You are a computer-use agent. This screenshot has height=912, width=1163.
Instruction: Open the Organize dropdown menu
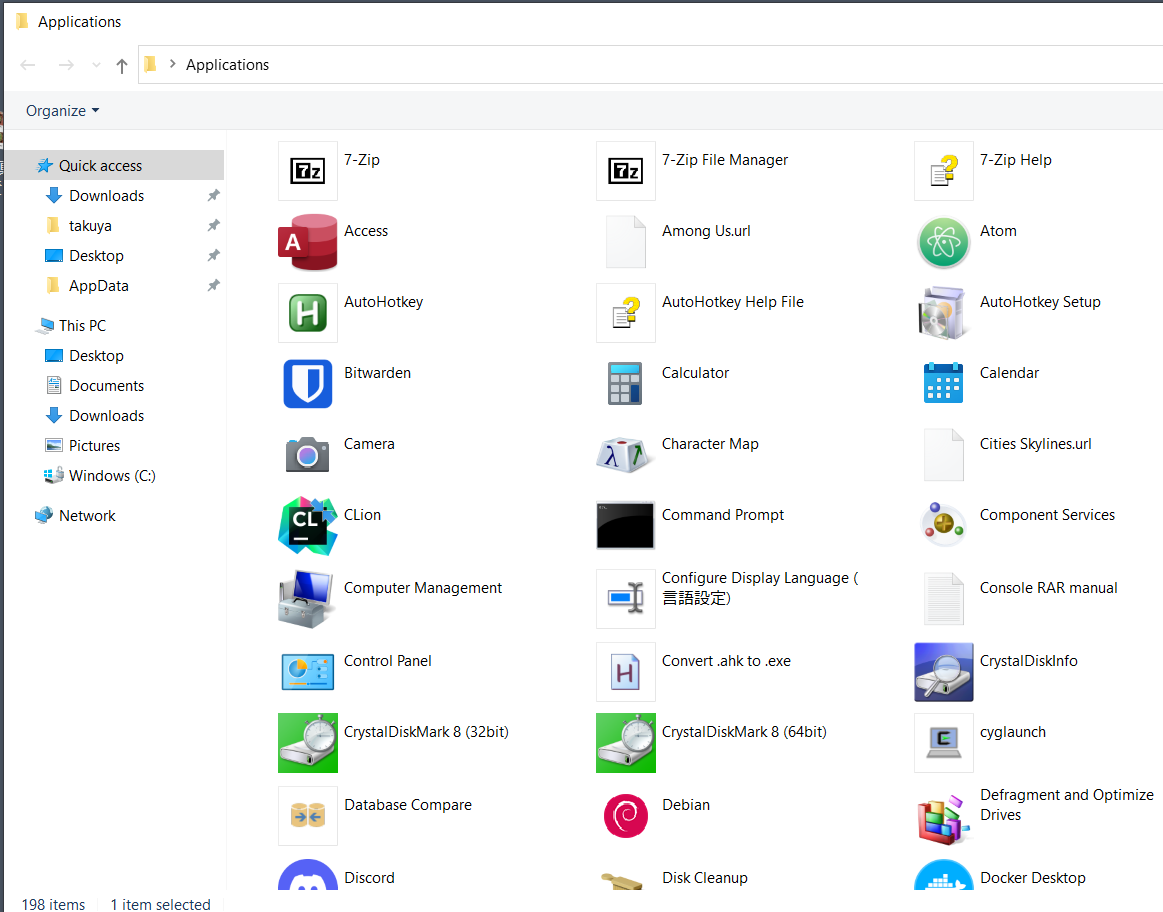click(62, 110)
